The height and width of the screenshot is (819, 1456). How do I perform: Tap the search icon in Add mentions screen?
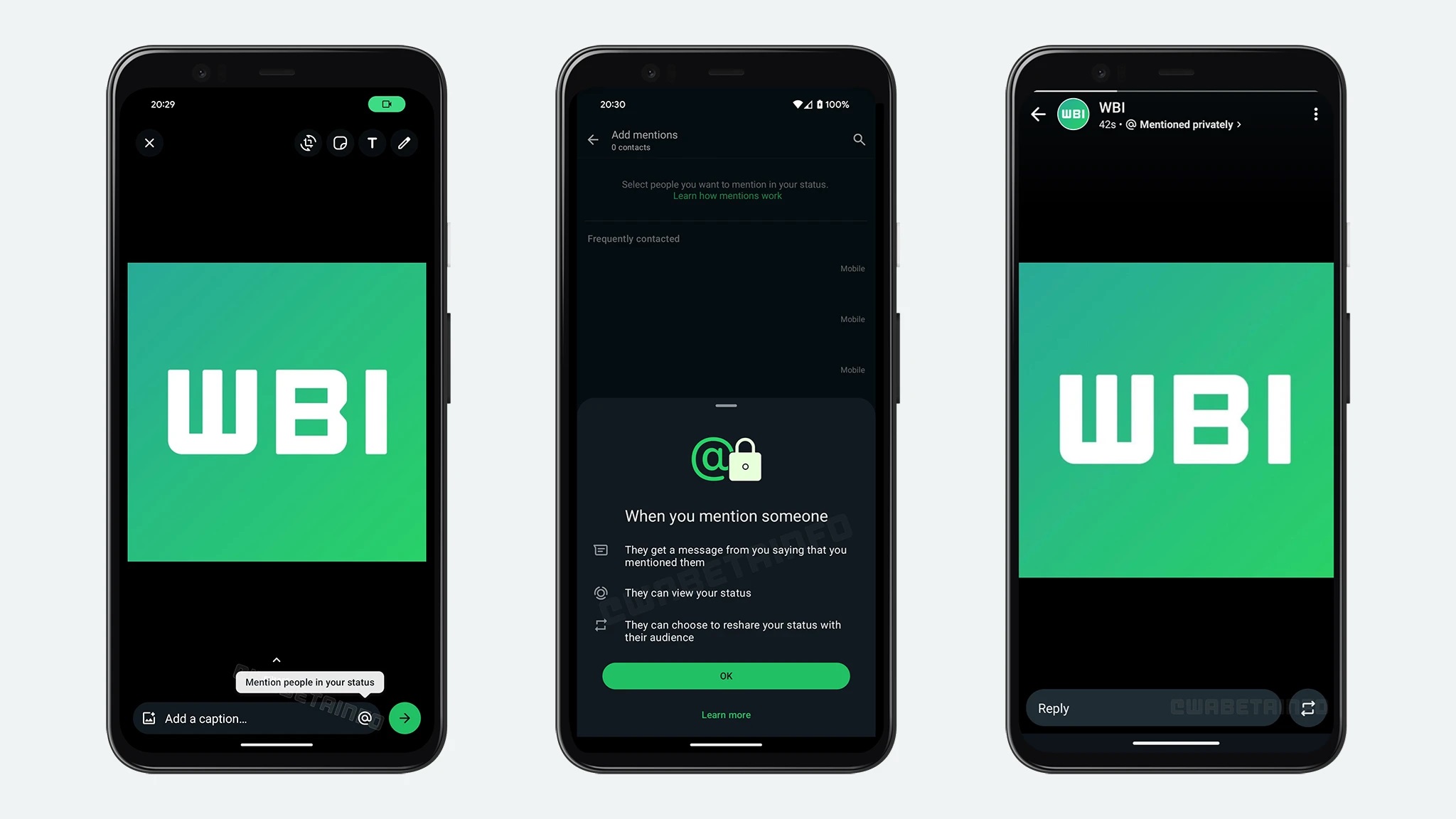click(857, 140)
